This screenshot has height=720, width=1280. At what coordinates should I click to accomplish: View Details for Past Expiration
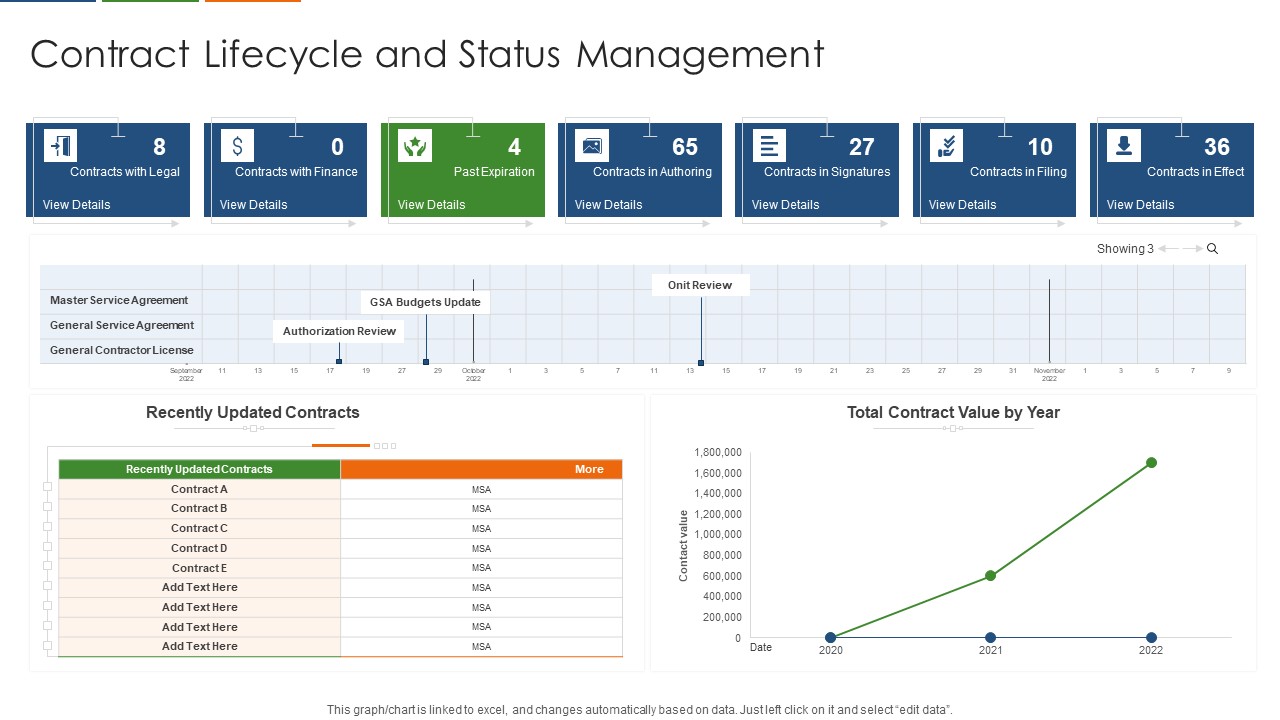pyautogui.click(x=432, y=205)
